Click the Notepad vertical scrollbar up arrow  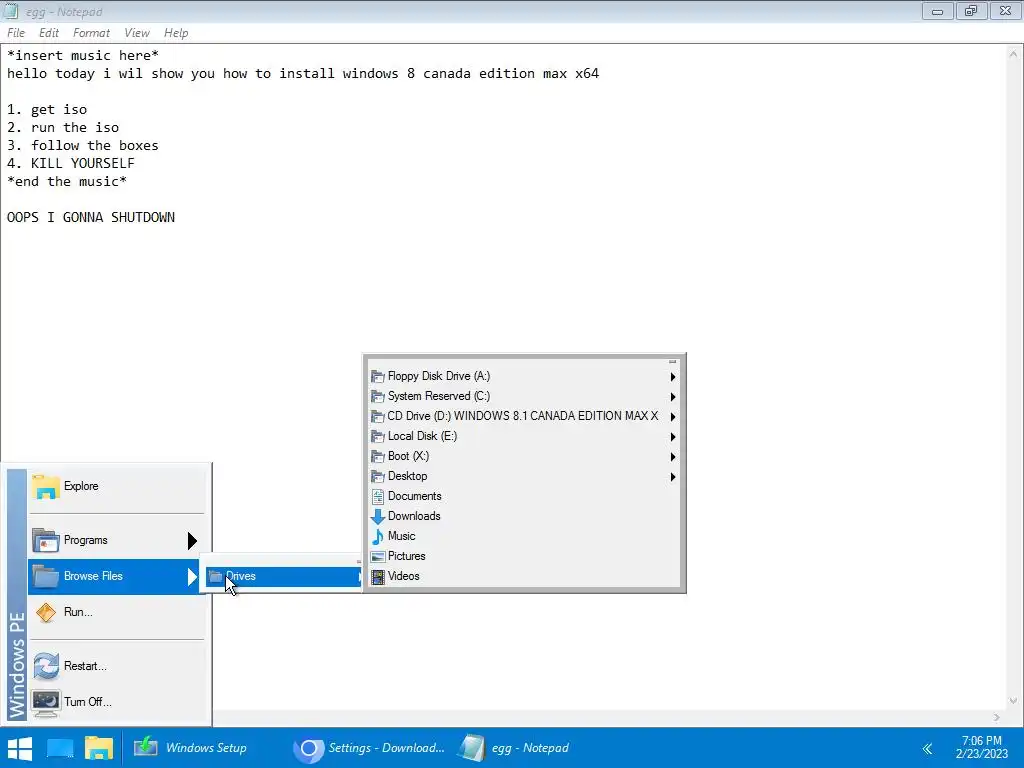point(1014,54)
